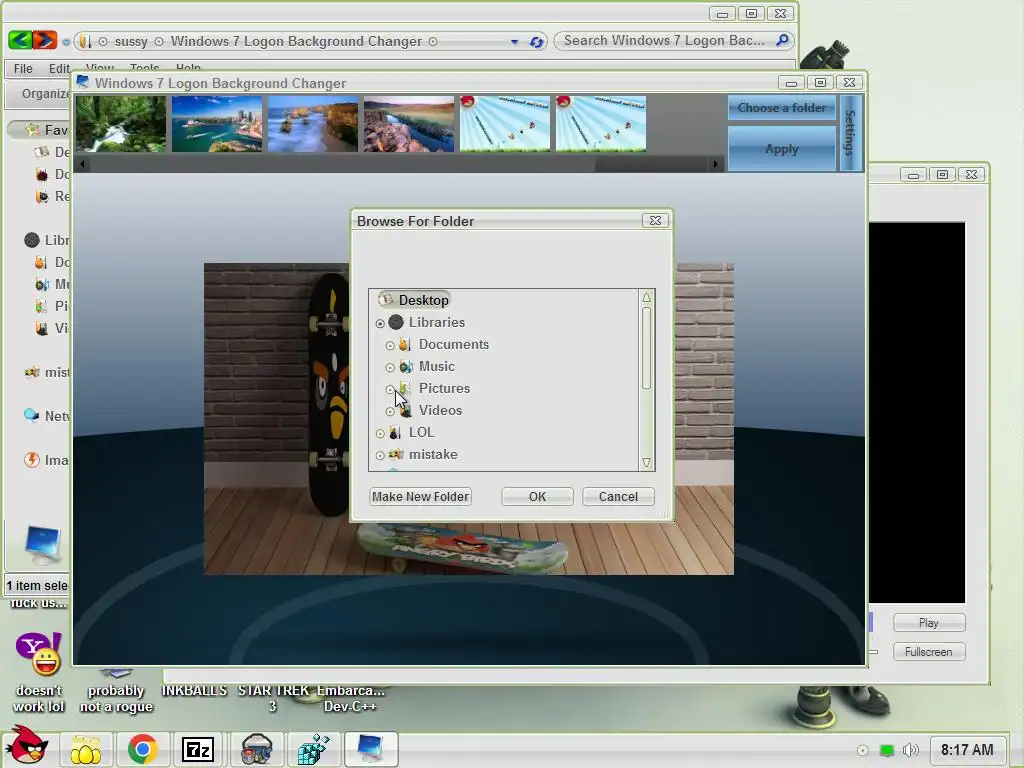The image size is (1024, 768).
Task: Select Videos folder in the tree
Action: click(x=440, y=410)
